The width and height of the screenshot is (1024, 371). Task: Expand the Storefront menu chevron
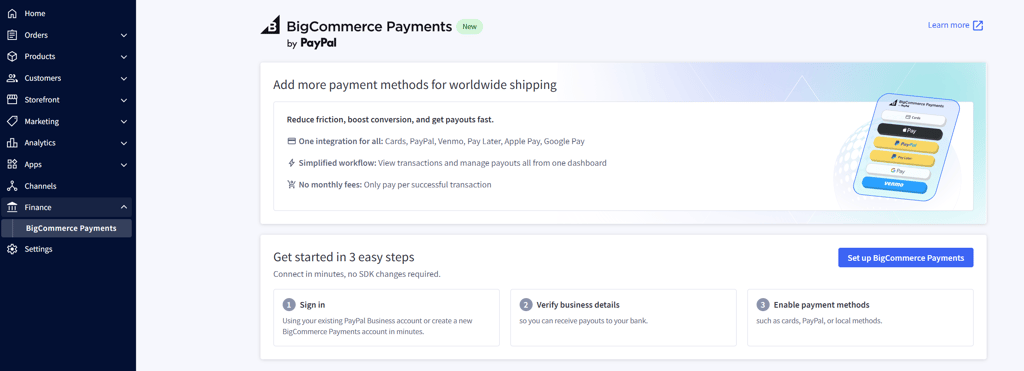click(124, 100)
